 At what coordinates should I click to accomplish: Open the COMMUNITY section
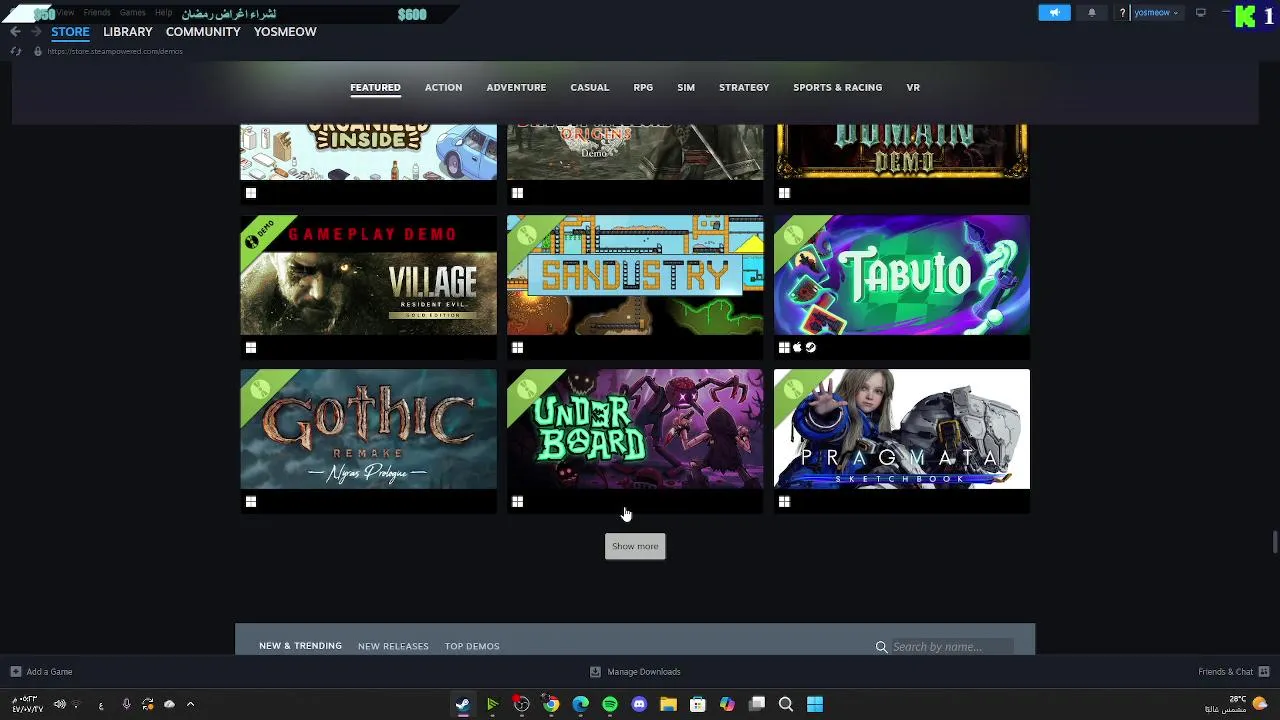click(x=203, y=32)
